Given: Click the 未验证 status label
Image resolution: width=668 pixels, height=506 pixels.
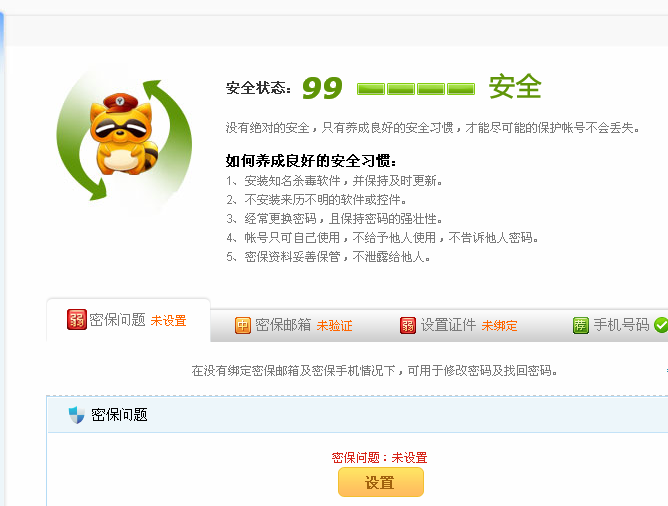Looking at the screenshot, I should point(334,326).
